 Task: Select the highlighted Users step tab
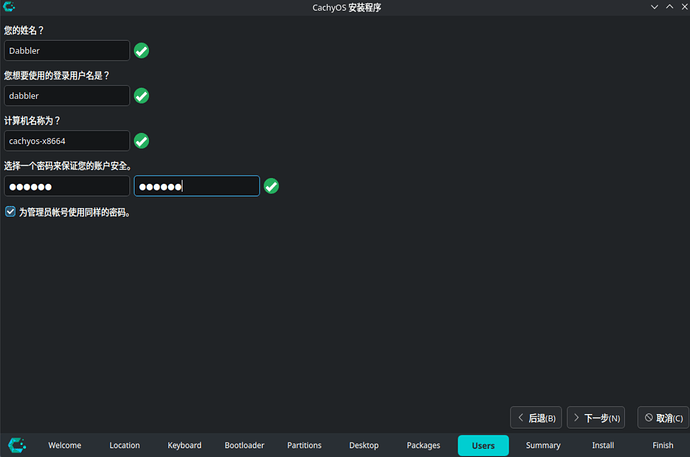coord(483,445)
